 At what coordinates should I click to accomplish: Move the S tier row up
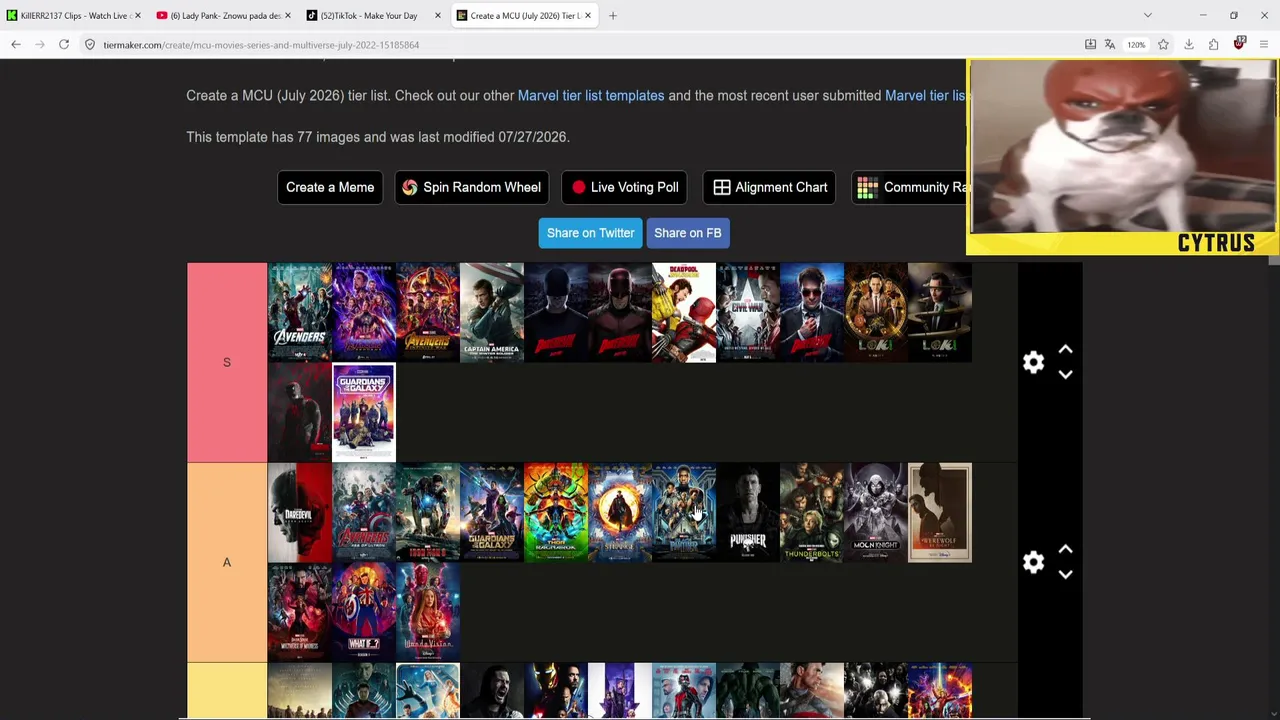click(1065, 349)
